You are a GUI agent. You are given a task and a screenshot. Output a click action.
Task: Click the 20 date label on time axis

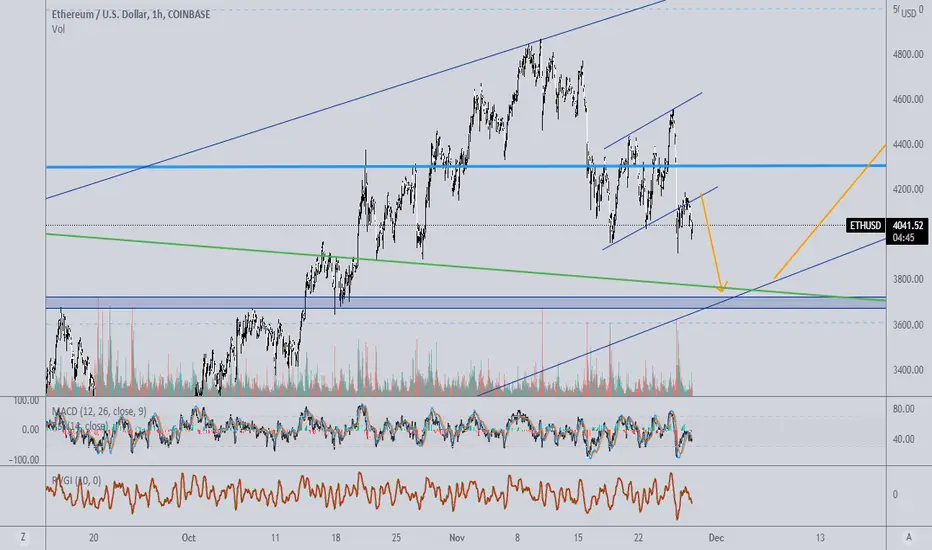93,538
